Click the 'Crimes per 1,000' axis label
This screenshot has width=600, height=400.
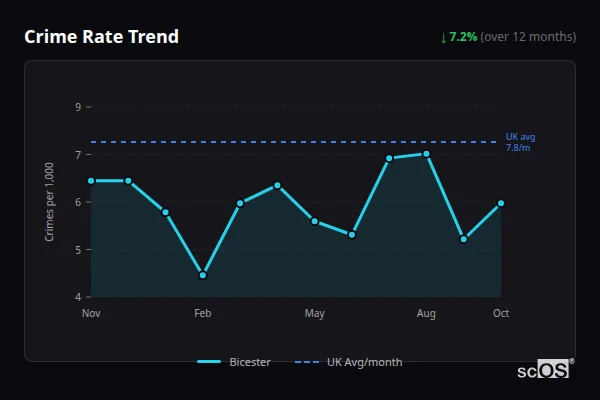tap(49, 202)
